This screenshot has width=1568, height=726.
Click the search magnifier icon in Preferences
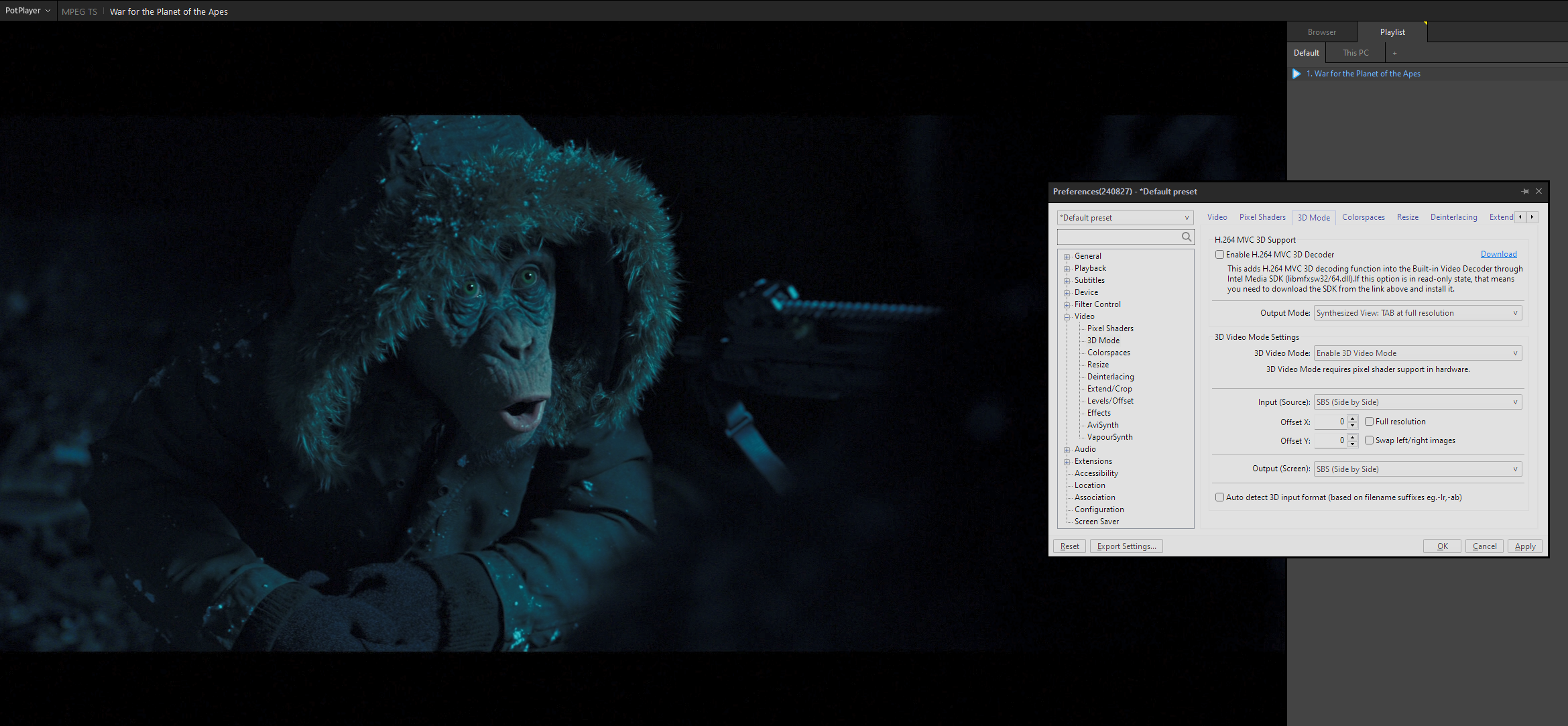tap(1186, 237)
